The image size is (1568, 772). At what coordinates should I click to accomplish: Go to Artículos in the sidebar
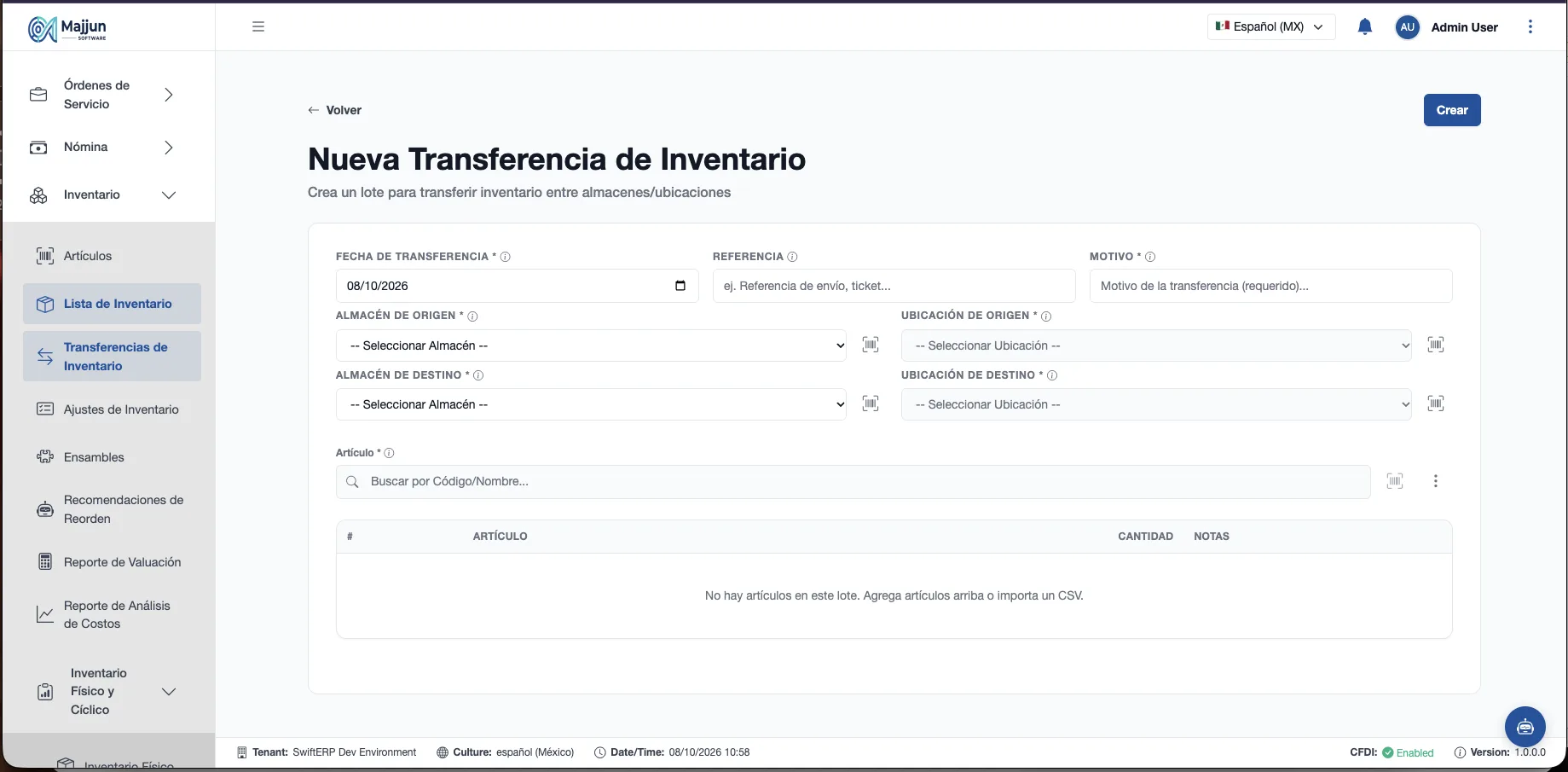coord(112,256)
